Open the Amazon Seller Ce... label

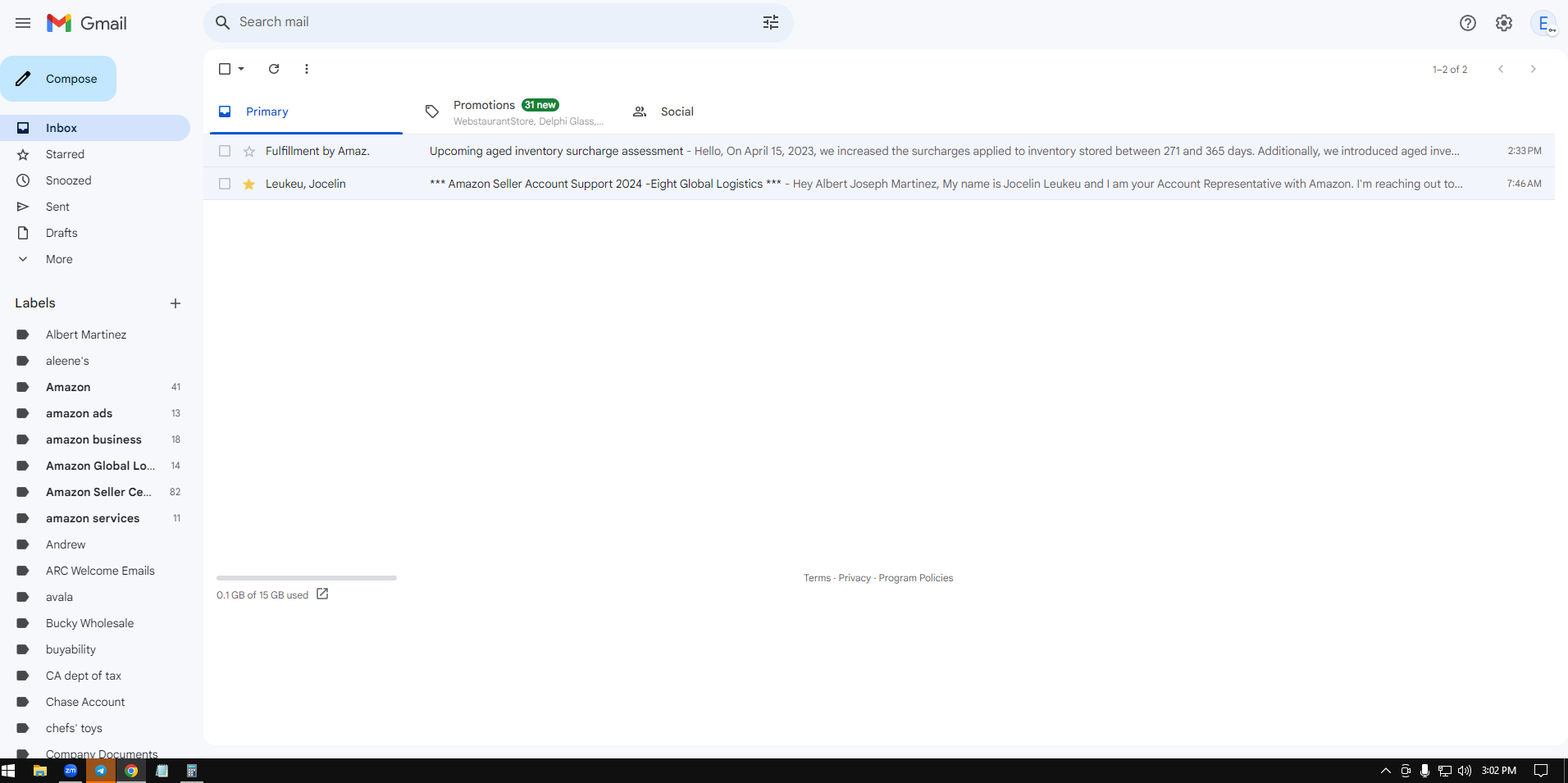tap(95, 492)
